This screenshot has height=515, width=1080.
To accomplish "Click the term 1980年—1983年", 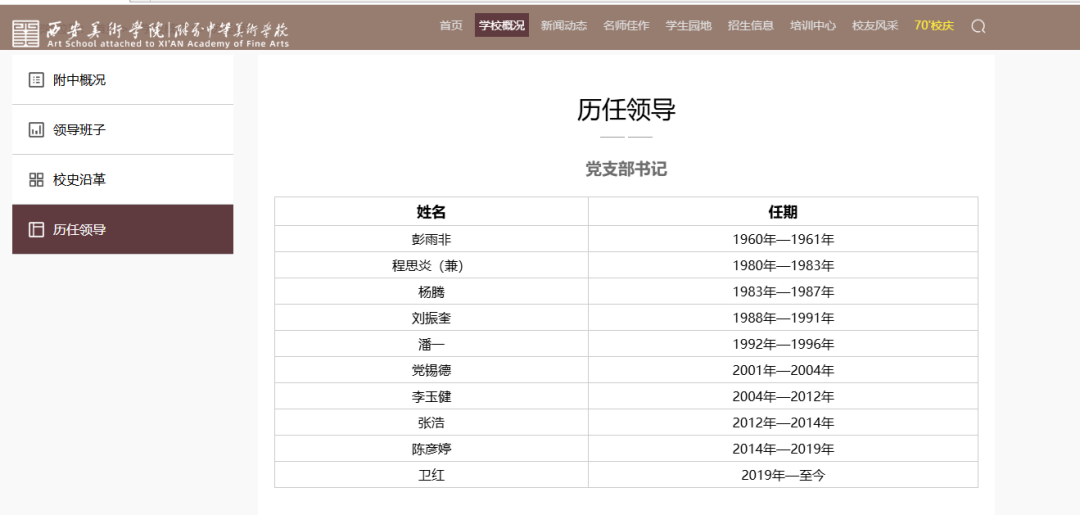I will [x=783, y=265].
